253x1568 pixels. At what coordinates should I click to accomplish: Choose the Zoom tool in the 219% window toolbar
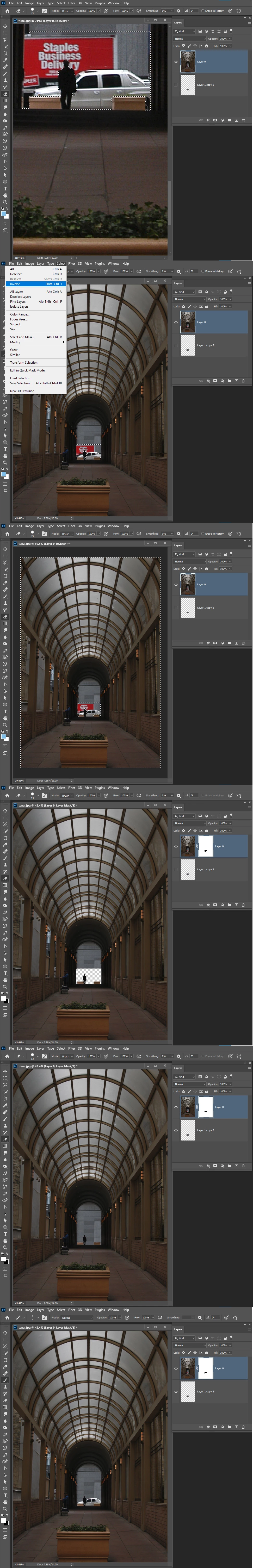coord(5,202)
